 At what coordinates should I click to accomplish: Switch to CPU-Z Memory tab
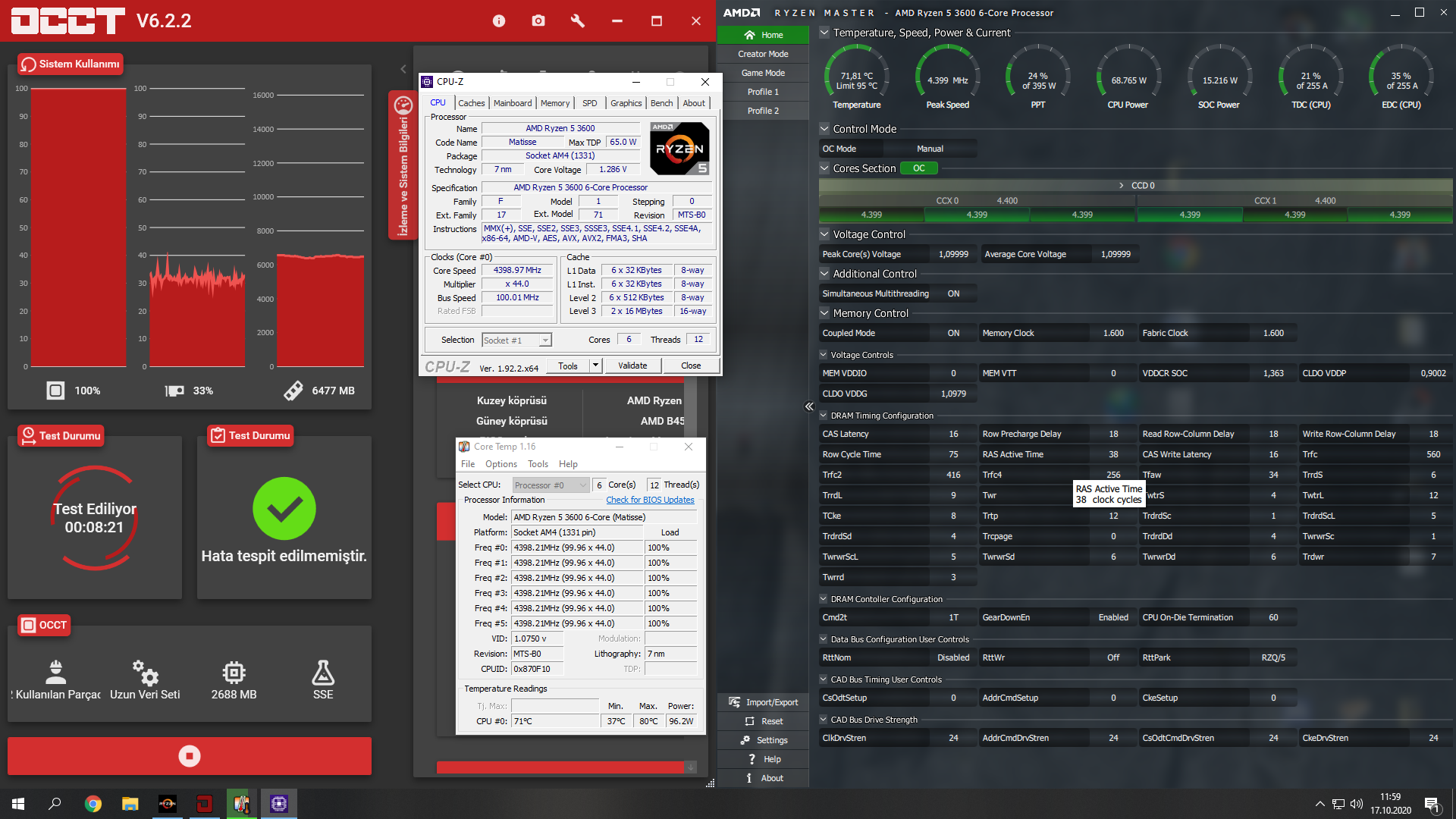[x=554, y=103]
